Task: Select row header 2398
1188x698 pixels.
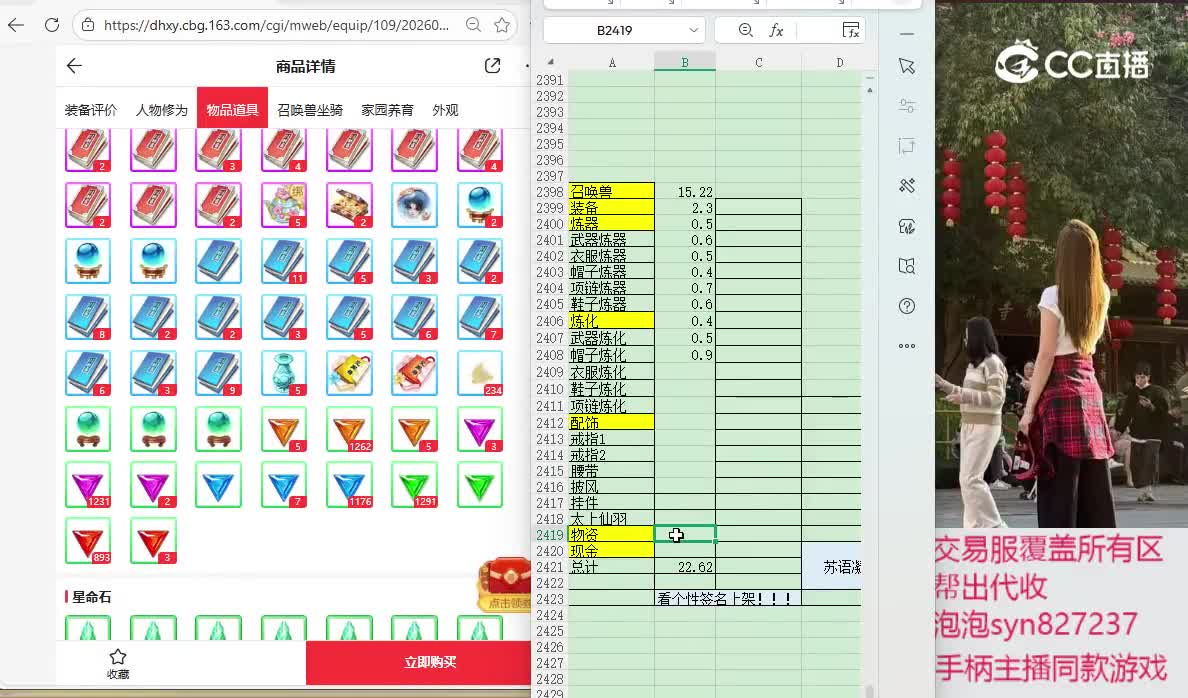Action: pyautogui.click(x=550, y=192)
